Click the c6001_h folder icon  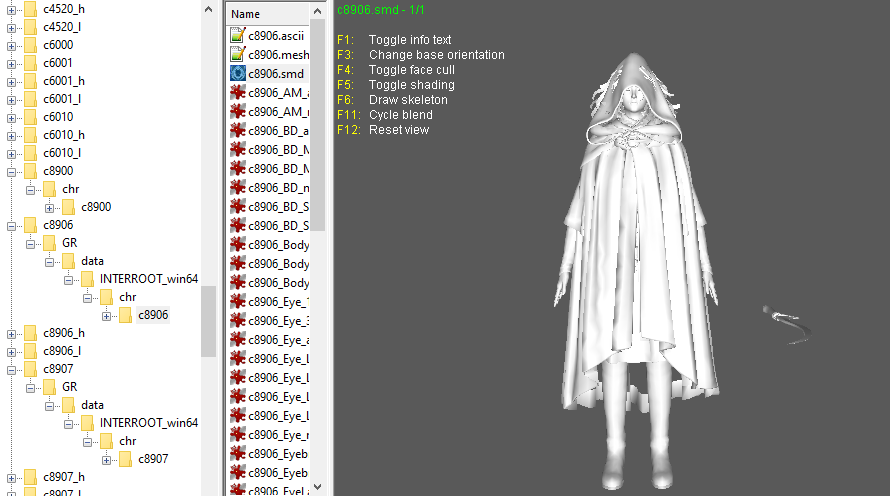point(31,81)
